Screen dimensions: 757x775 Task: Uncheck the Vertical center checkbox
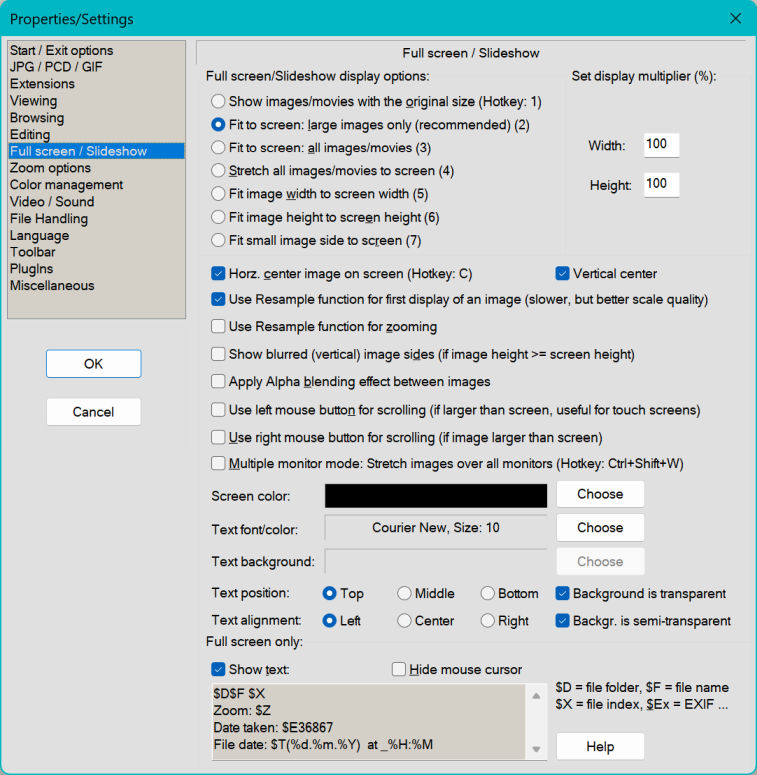(x=563, y=273)
